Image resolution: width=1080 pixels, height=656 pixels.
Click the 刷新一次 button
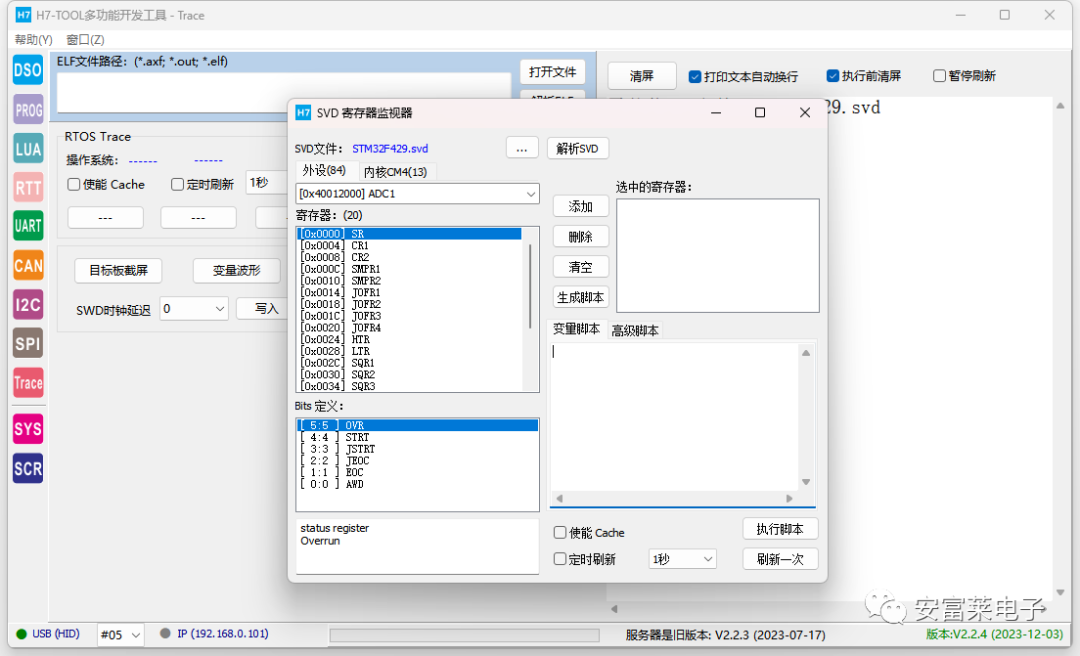click(780, 559)
